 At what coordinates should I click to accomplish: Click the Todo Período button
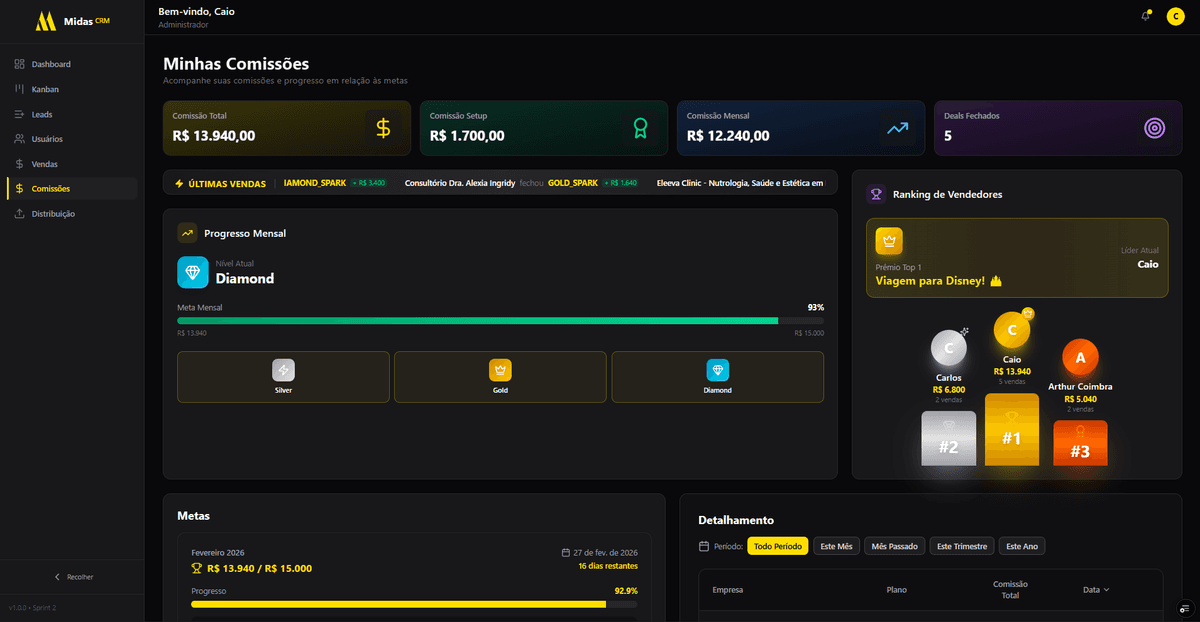[x=778, y=546]
